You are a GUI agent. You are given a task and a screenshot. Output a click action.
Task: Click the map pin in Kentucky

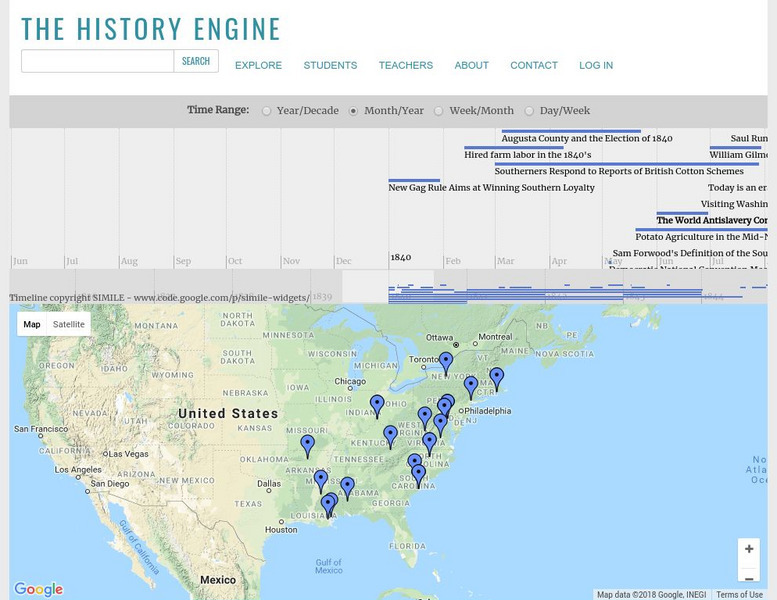(390, 436)
